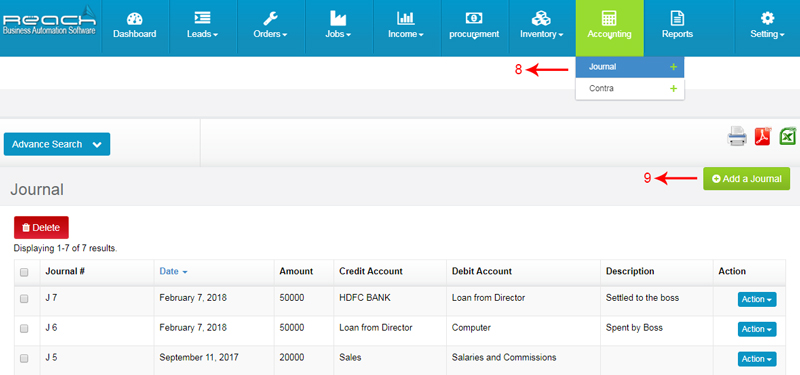Open the Setting menu label

pos(767,34)
